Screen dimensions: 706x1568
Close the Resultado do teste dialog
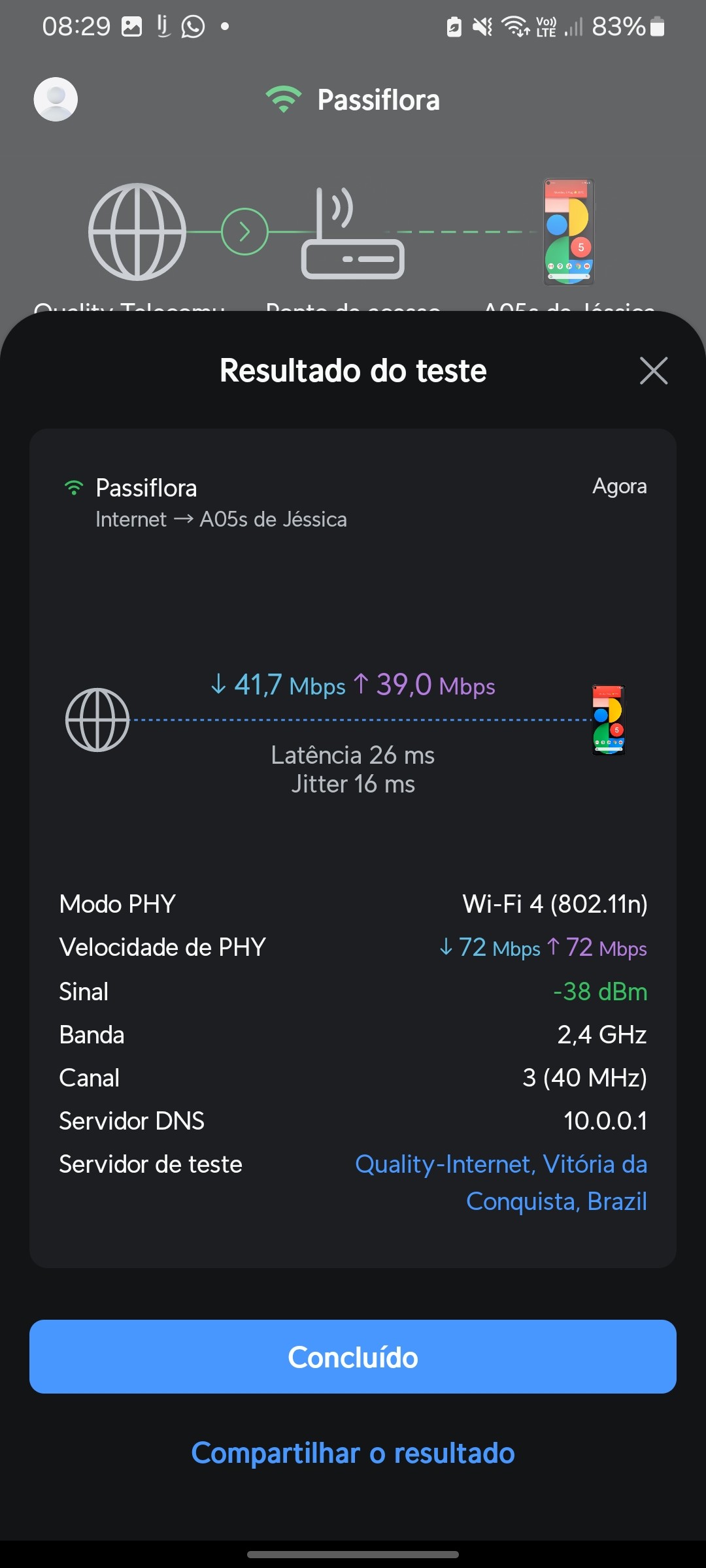[653, 371]
